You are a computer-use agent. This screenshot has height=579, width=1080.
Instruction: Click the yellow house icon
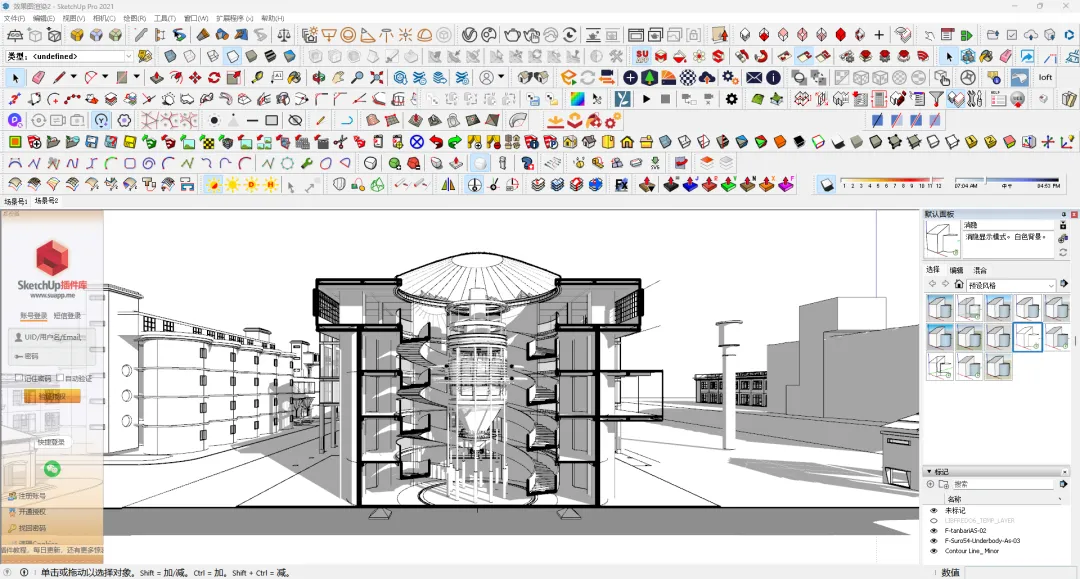[x=627, y=142]
